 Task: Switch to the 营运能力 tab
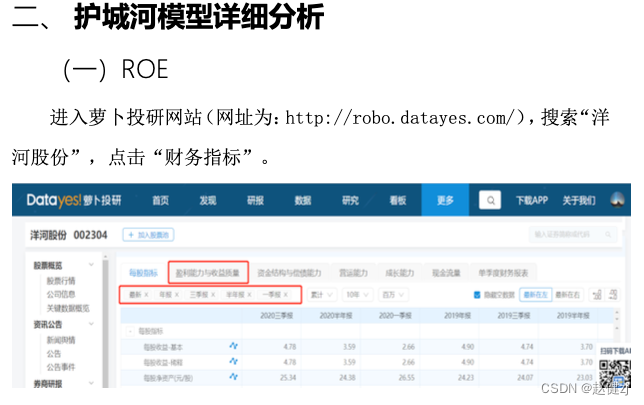coord(353,273)
